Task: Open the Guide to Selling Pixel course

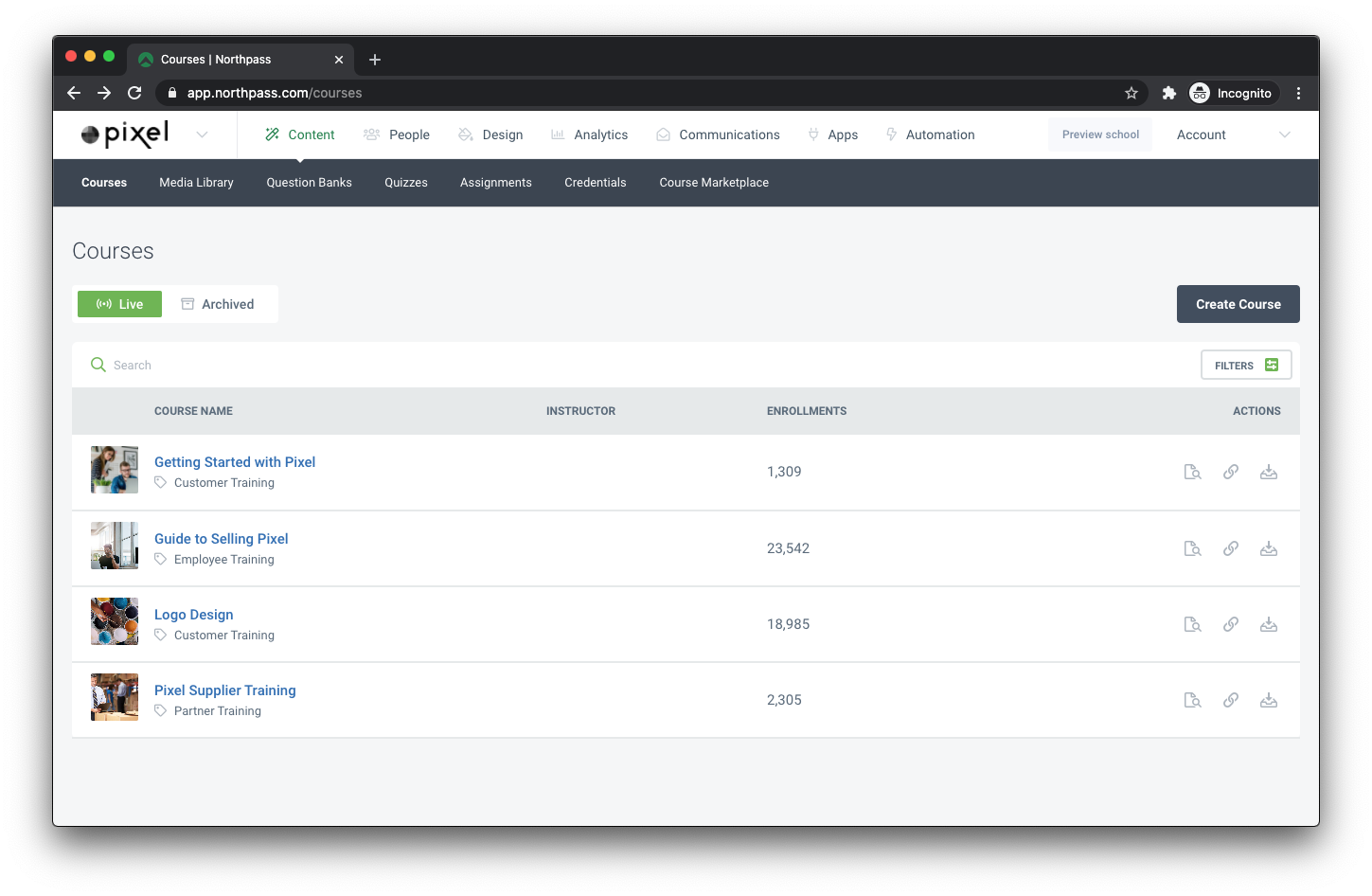Action: point(221,539)
